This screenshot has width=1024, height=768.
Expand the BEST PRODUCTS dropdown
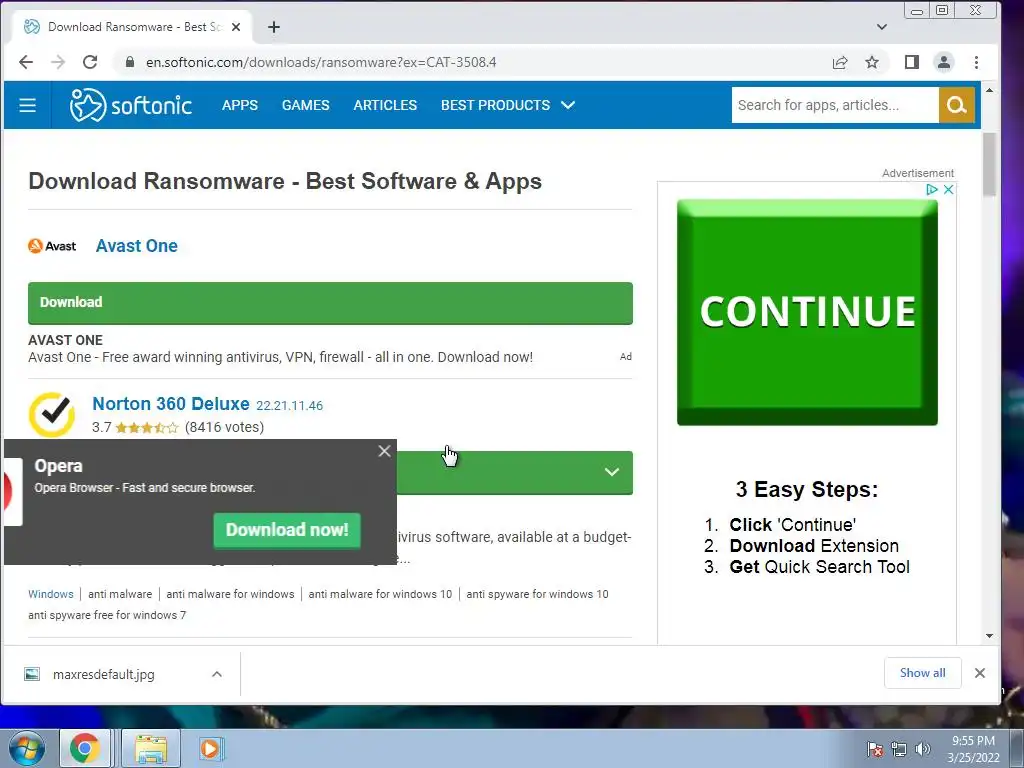508,105
